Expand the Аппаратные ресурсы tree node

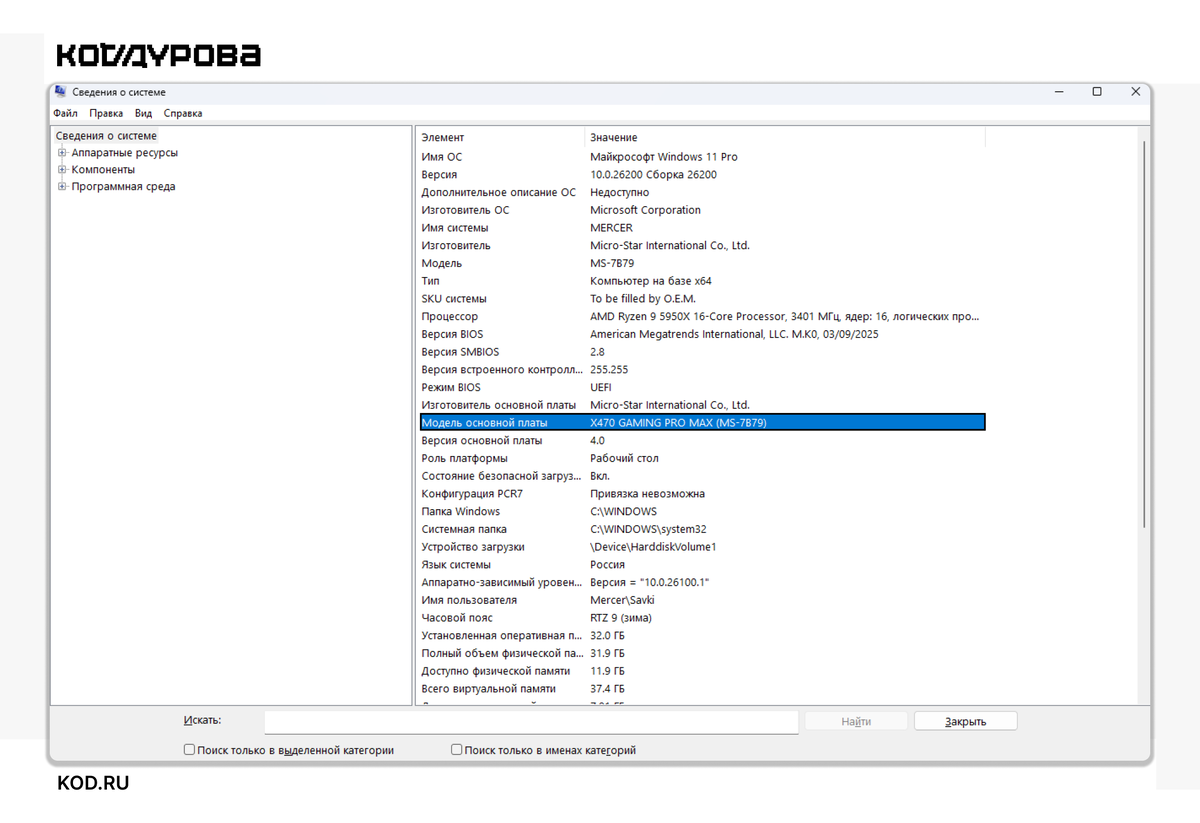62,153
